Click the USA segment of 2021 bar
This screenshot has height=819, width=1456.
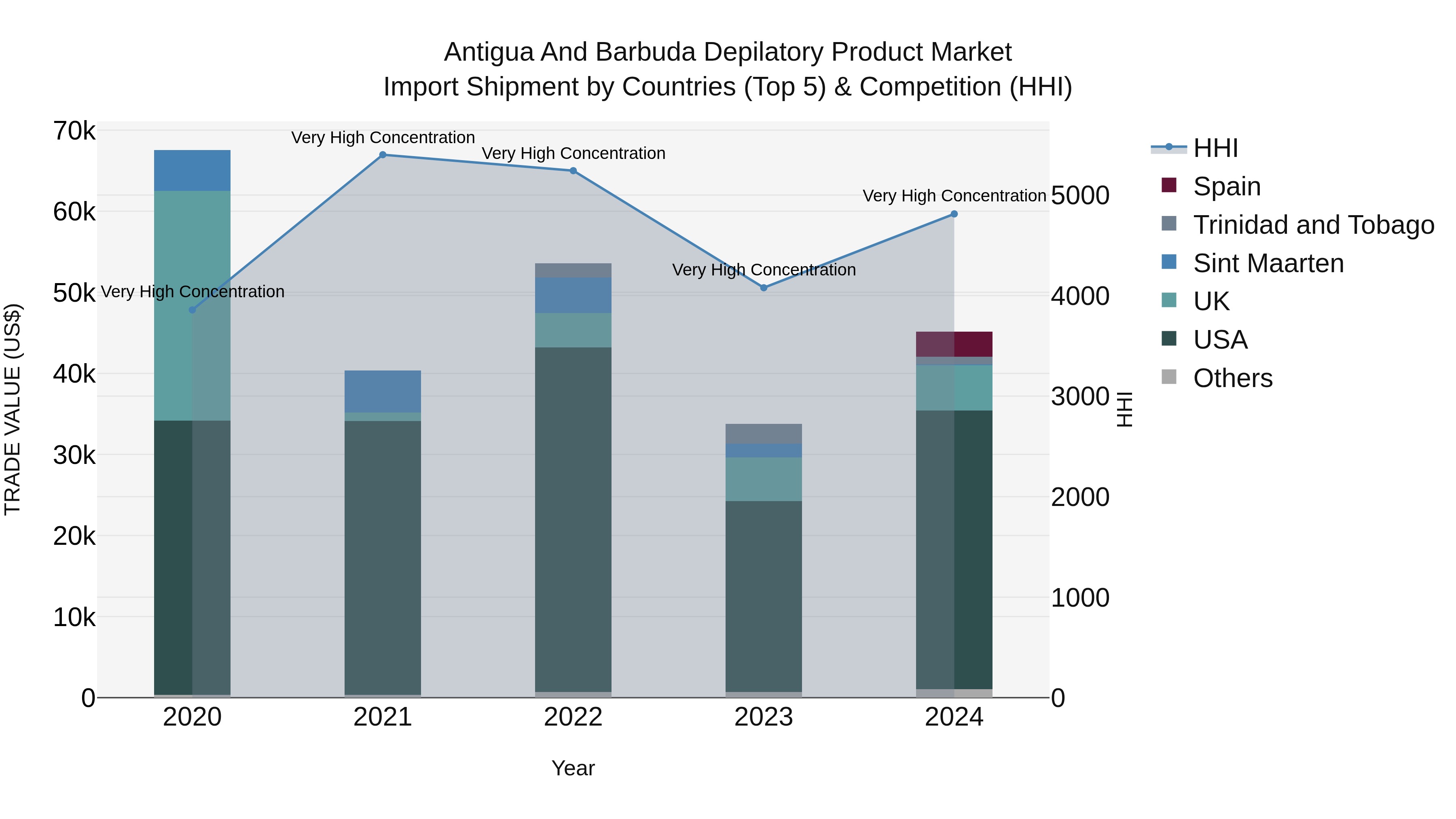pyautogui.click(x=383, y=558)
